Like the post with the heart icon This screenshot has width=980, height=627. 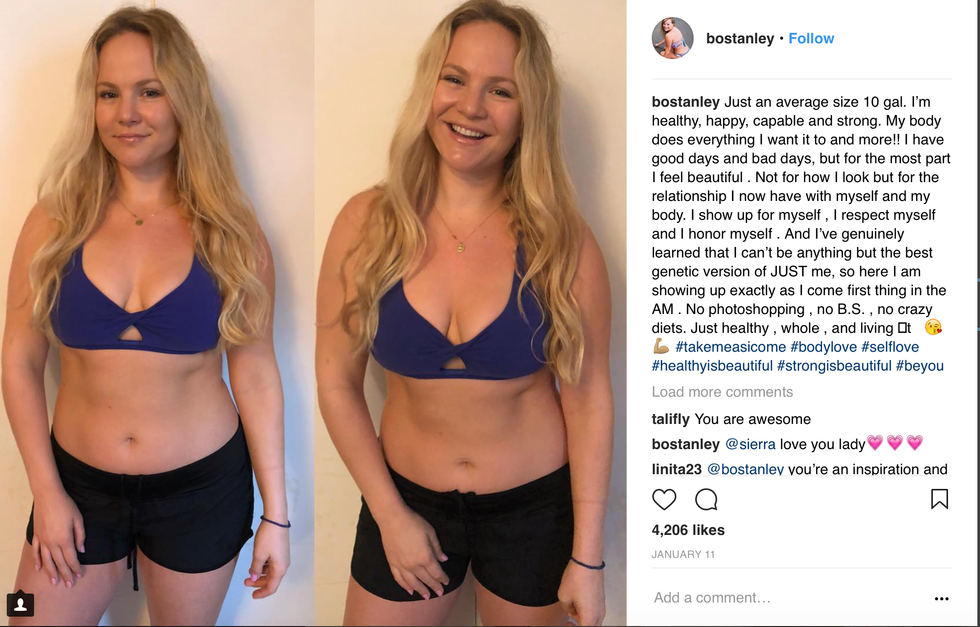coord(664,499)
